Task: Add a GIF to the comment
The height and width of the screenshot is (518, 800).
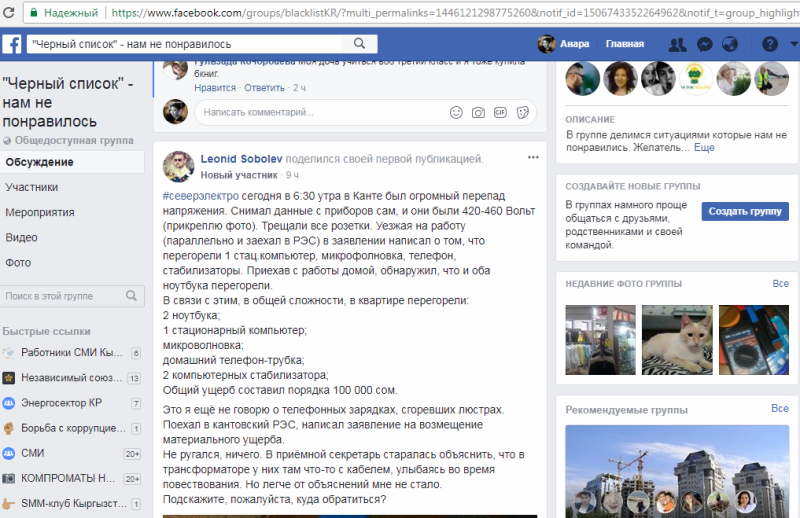Action: tap(500, 113)
